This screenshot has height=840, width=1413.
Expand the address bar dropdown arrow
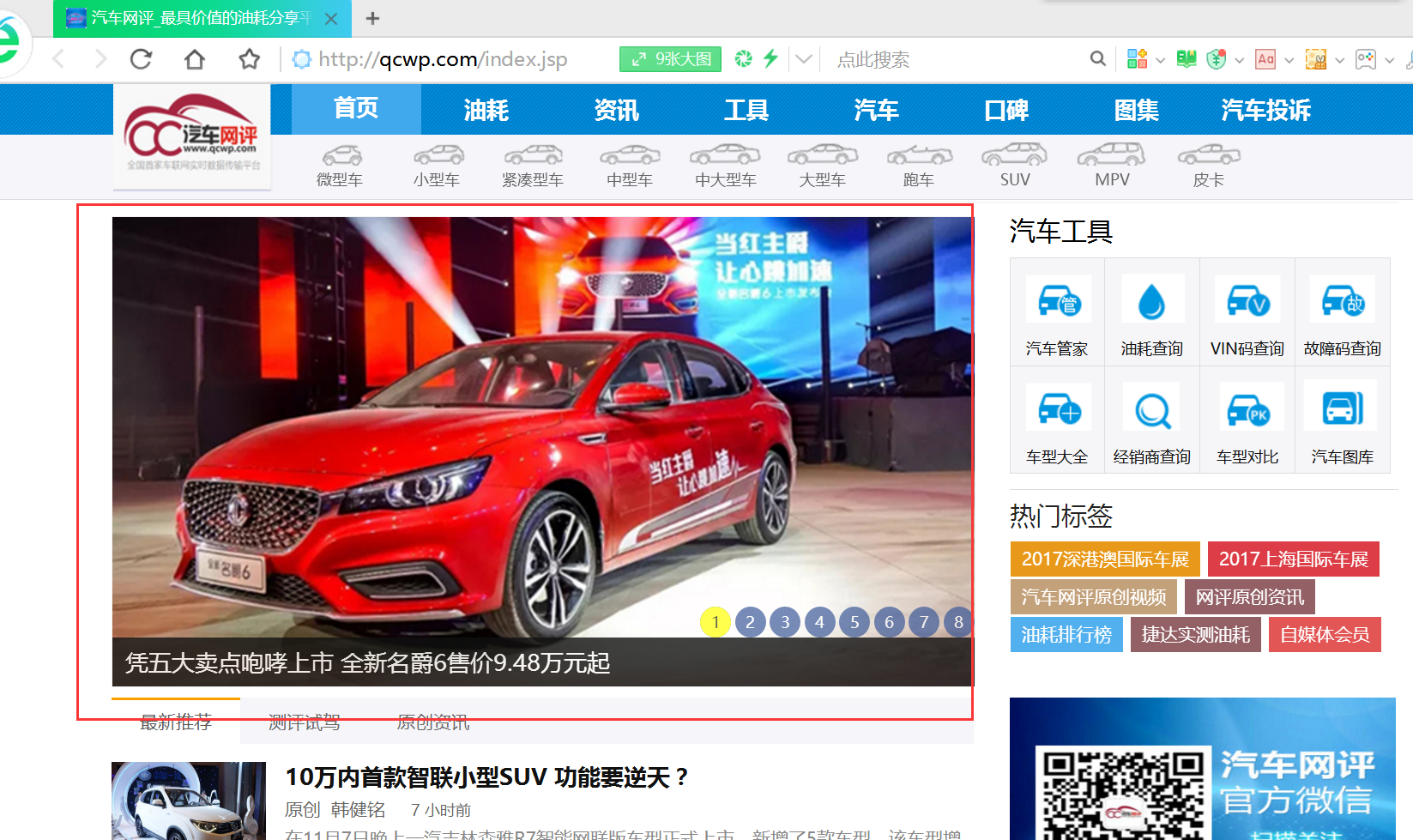pyautogui.click(x=804, y=59)
